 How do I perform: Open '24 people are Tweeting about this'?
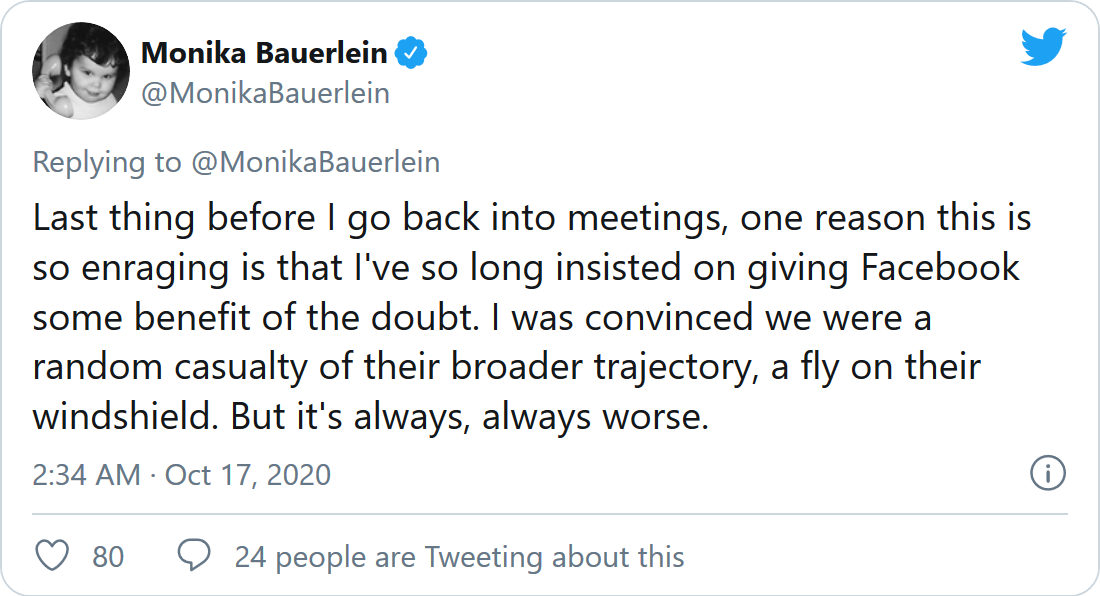pos(459,557)
